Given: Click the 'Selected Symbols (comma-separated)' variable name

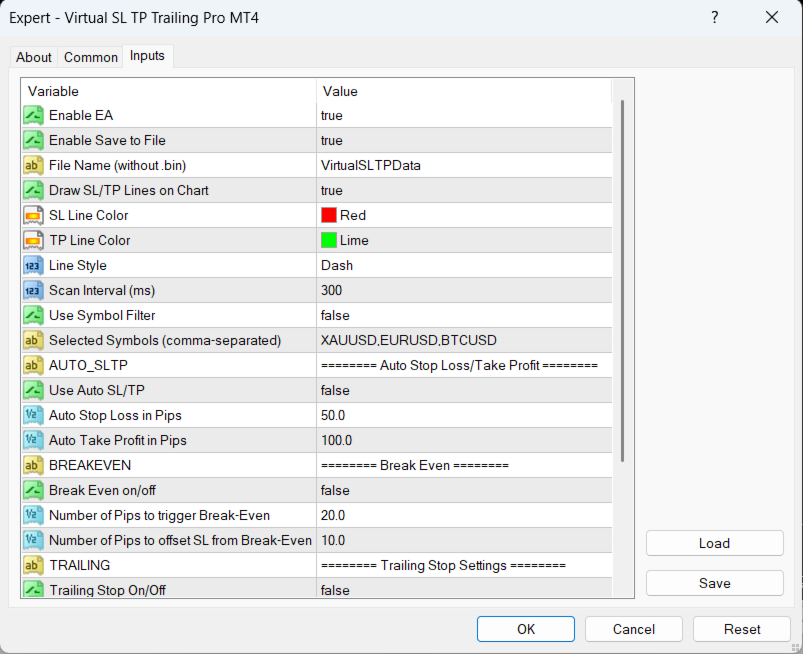Looking at the screenshot, I should (165, 341).
